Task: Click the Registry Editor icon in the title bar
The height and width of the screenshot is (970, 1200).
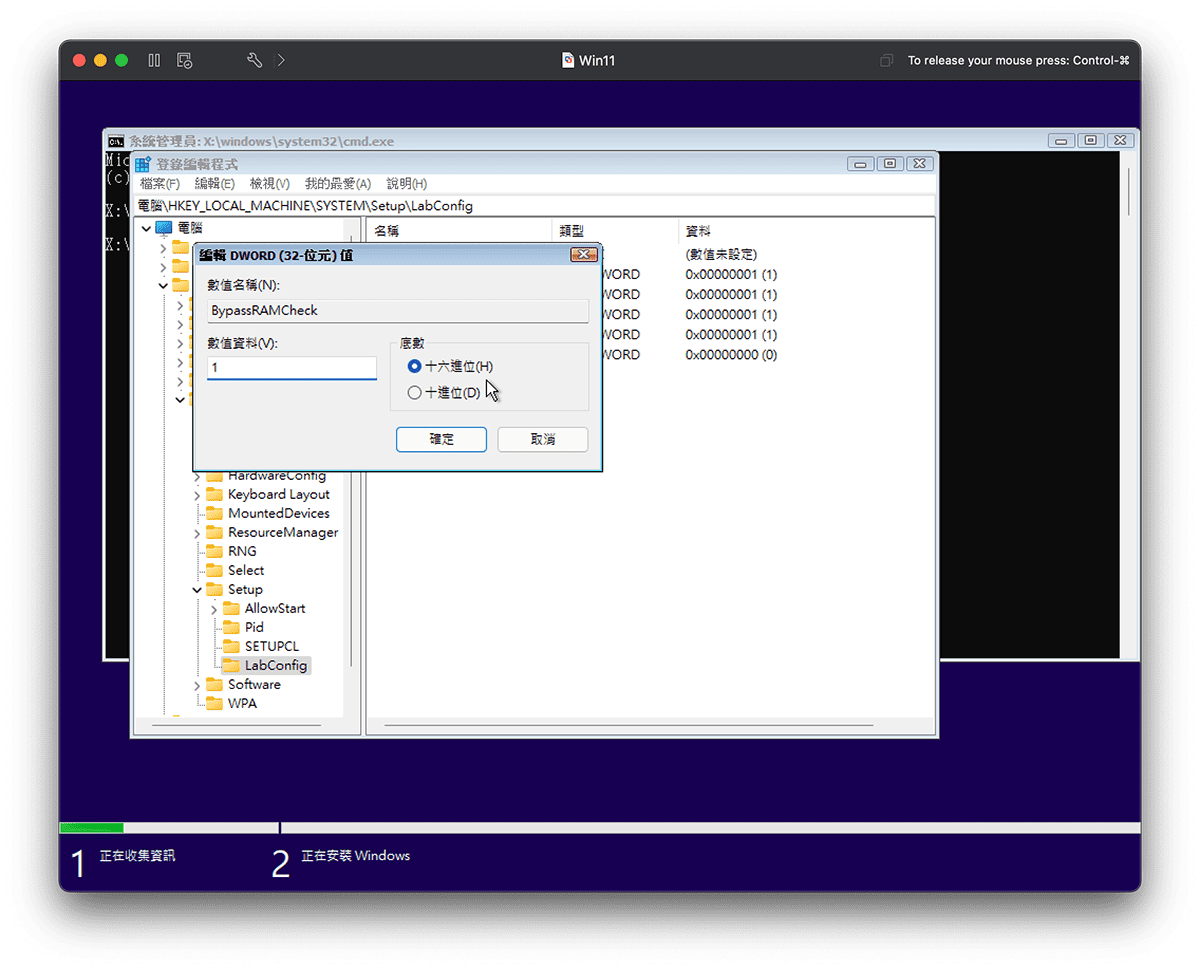Action: click(141, 163)
